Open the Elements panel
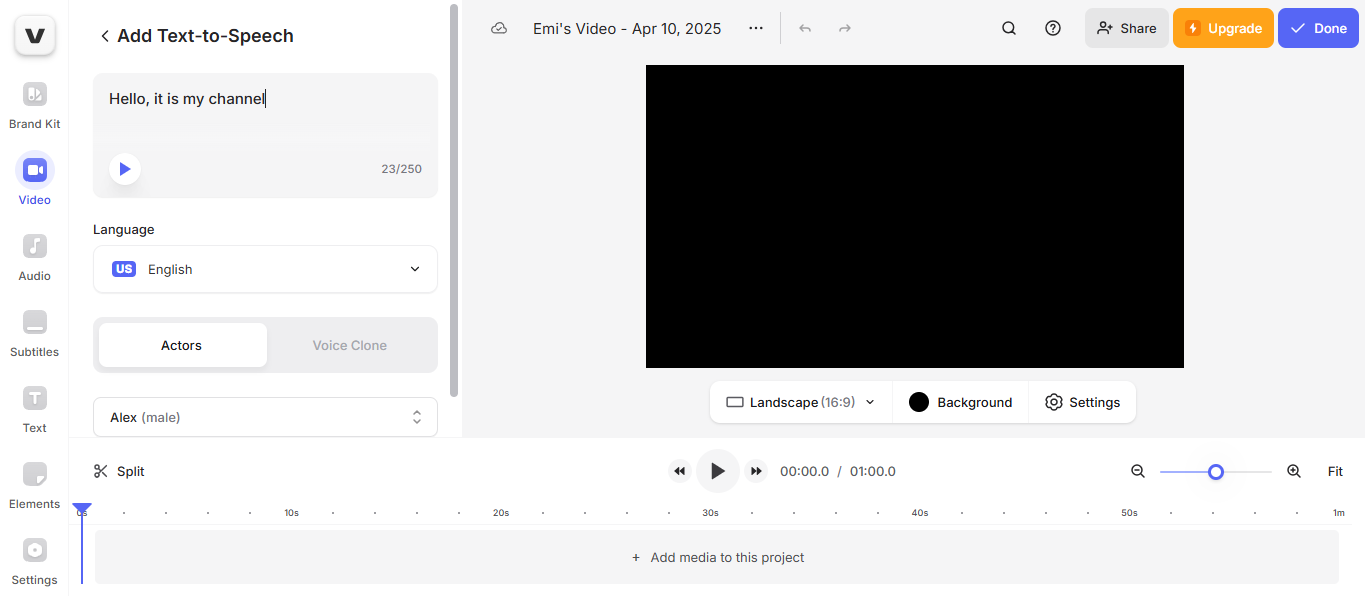This screenshot has width=1365, height=596. (x=34, y=483)
